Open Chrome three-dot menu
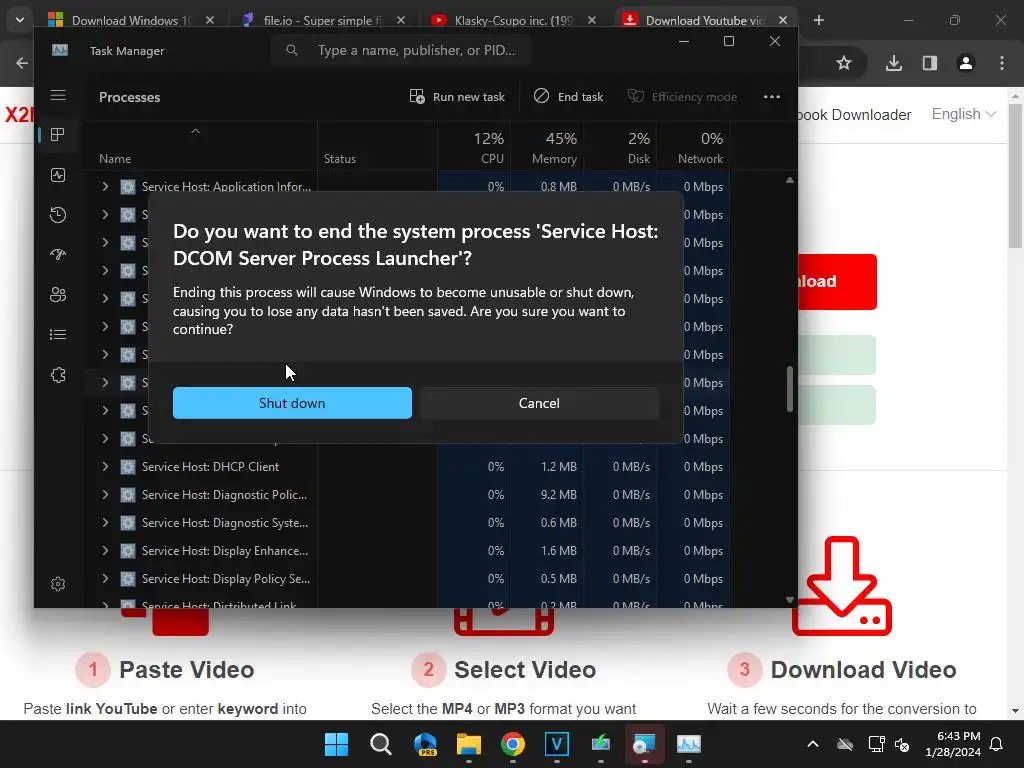Image resolution: width=1024 pixels, height=768 pixels. pos(1002,63)
